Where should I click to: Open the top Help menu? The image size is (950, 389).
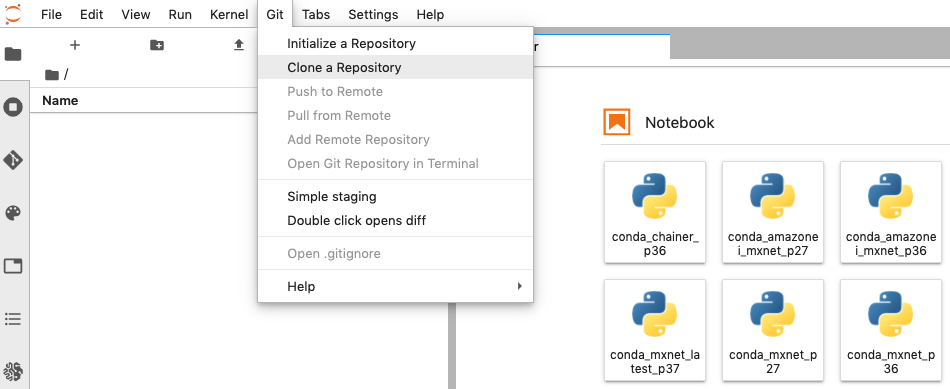click(x=430, y=15)
